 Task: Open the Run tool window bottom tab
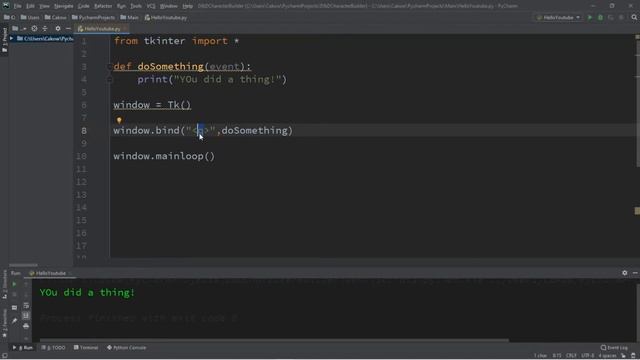pos(23,348)
